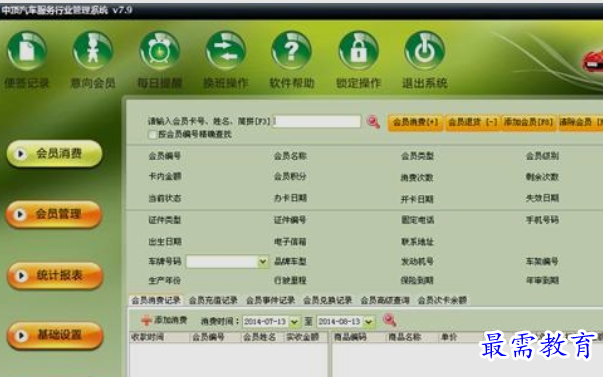The height and width of the screenshot is (377, 603).
Task: Click the 品牌车型 field label
Action: (x=290, y=262)
